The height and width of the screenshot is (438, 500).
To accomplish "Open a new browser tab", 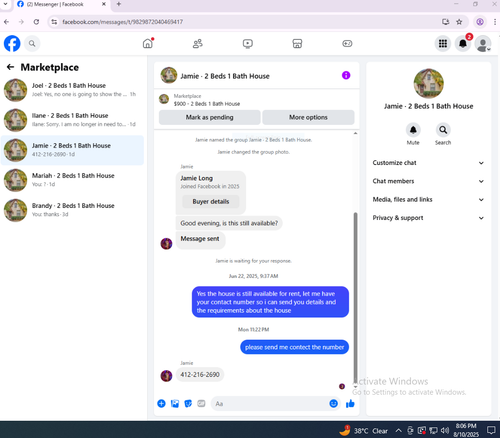I will pos(119,4).
